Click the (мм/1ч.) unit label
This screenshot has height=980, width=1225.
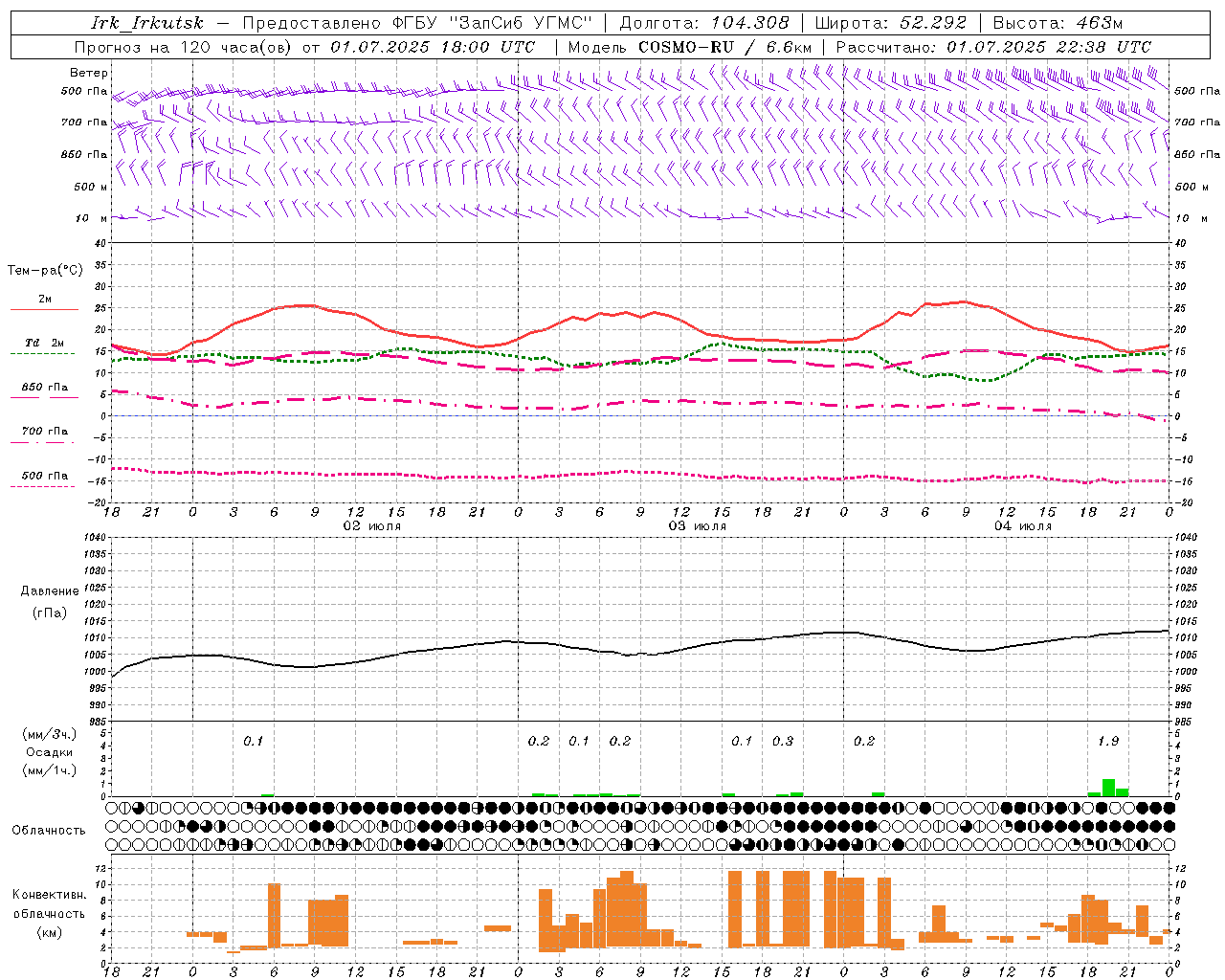(50, 770)
